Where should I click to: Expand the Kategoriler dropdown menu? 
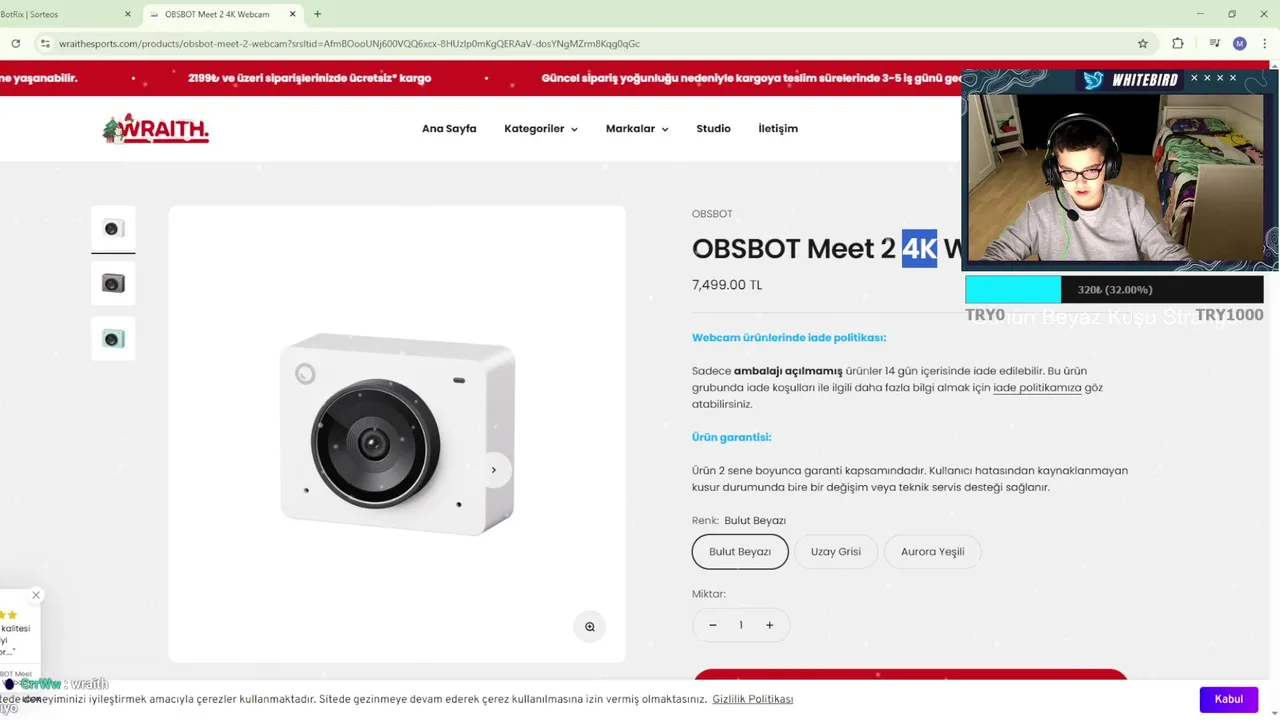(x=541, y=129)
